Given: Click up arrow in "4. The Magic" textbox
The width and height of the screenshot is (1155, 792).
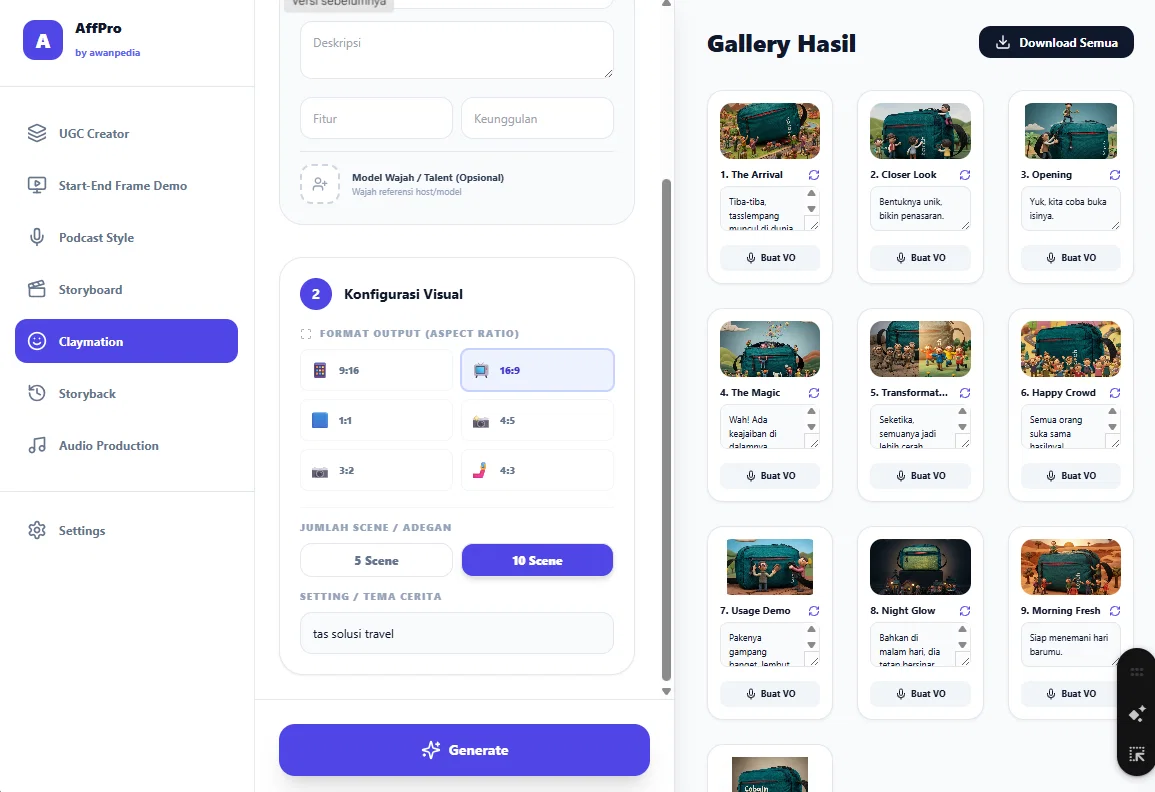Looking at the screenshot, I should pyautogui.click(x=811, y=411).
